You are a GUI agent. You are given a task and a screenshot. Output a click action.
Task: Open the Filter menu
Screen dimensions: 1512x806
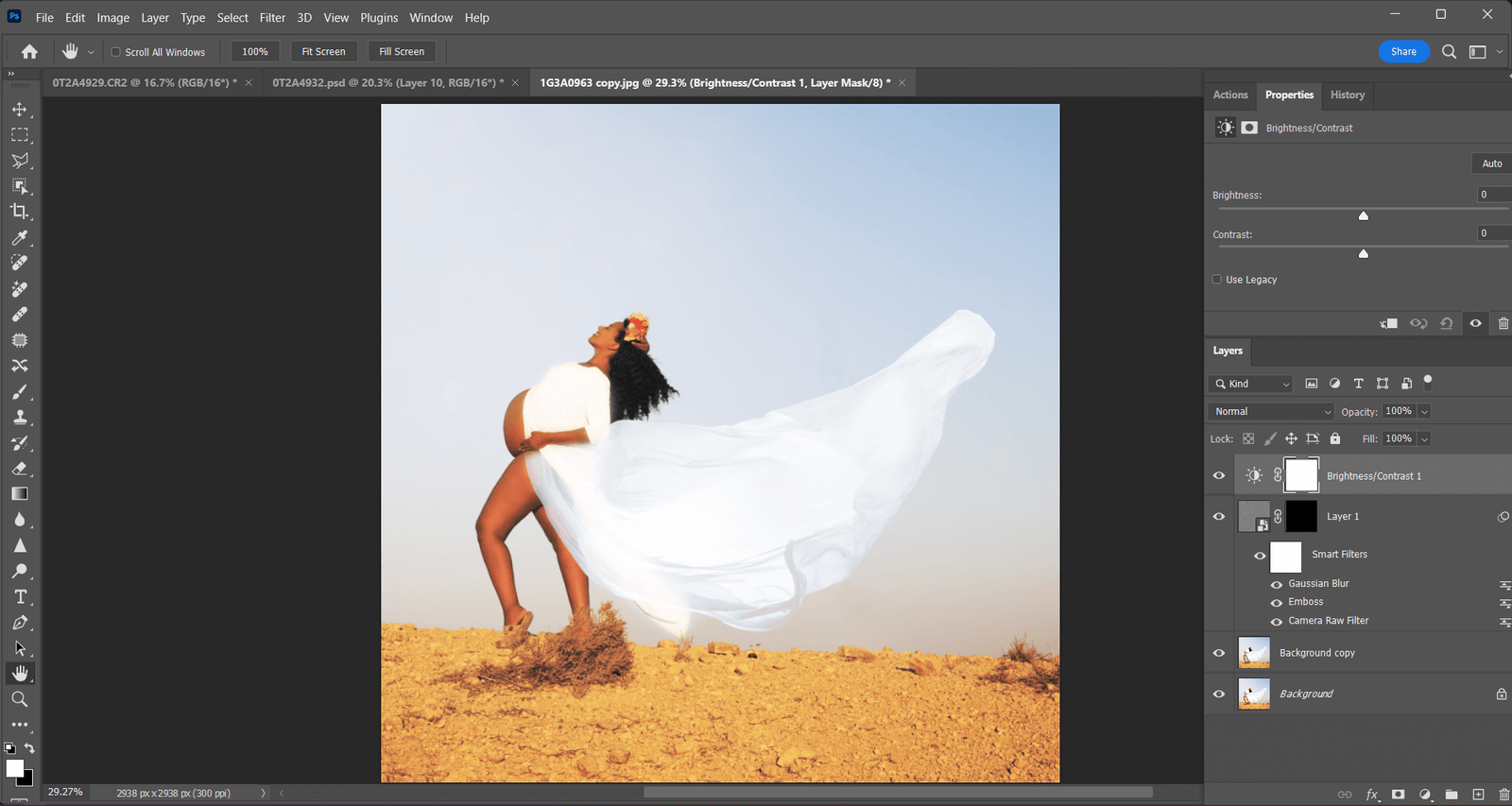pos(272,18)
